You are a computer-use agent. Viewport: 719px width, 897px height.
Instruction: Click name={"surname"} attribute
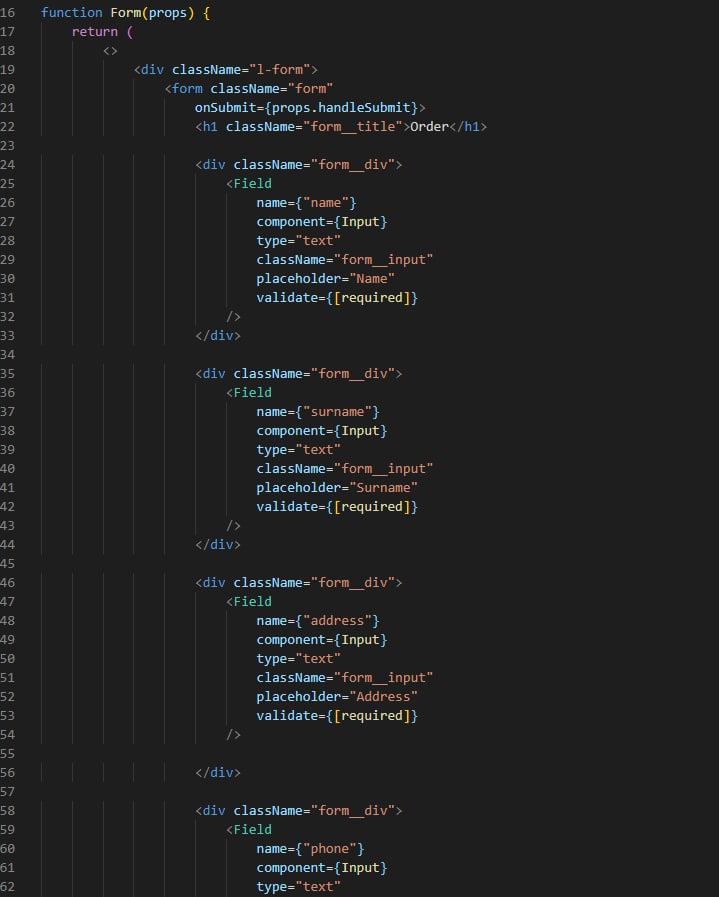318,411
